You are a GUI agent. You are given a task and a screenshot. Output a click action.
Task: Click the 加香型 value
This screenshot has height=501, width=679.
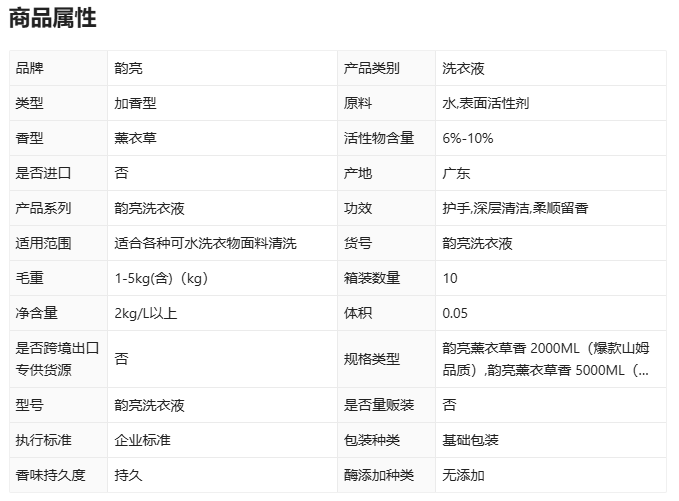point(135,103)
